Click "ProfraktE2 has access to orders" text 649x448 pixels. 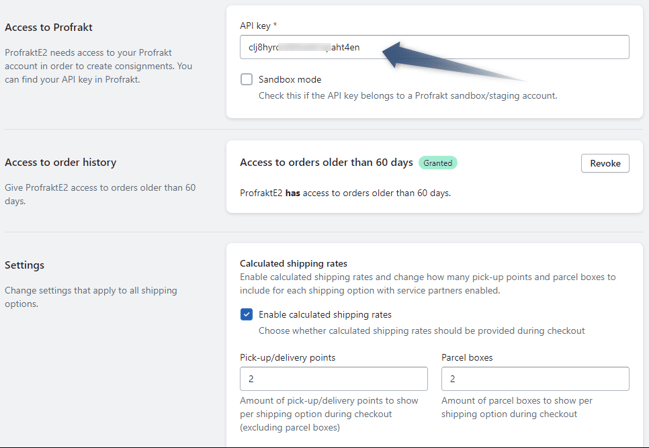click(345, 193)
